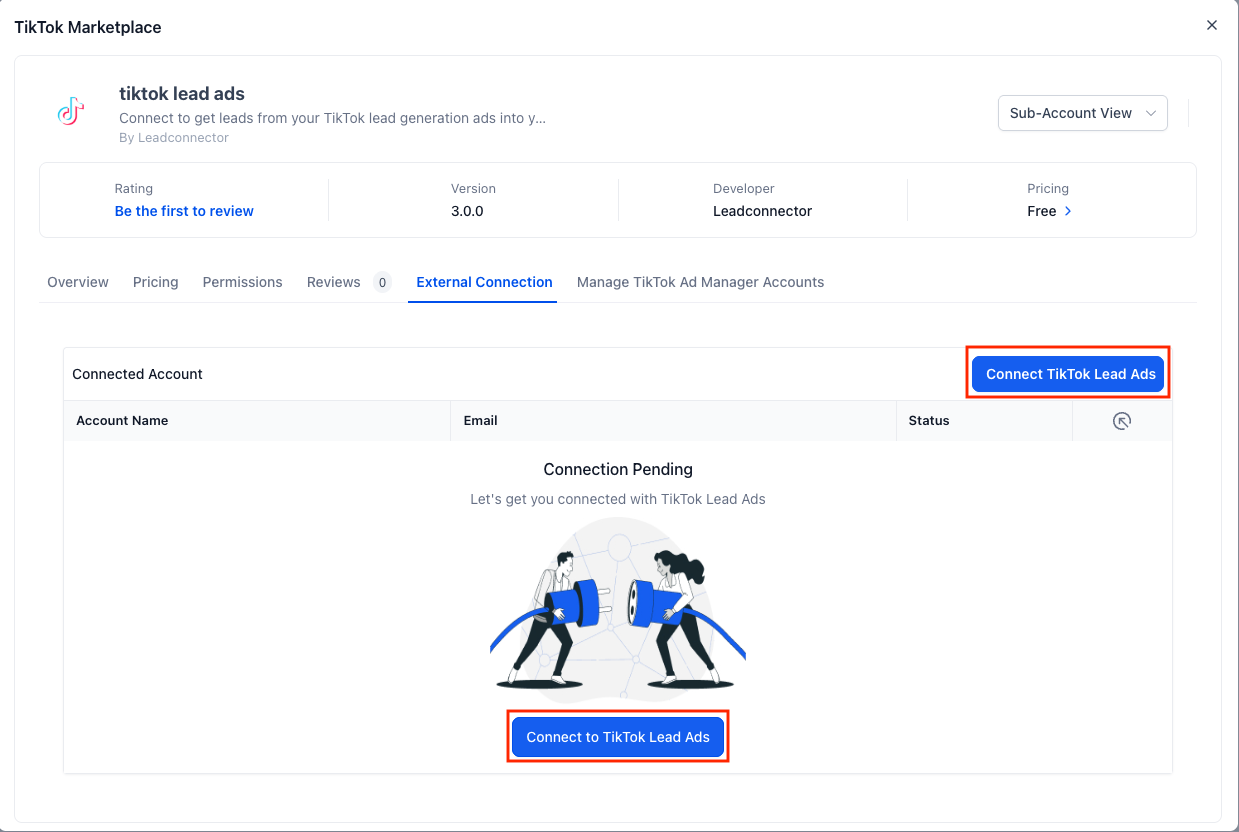This screenshot has height=832, width=1239.
Task: Open Manage TikTok Ad Manager Accounts tab
Action: (x=701, y=282)
